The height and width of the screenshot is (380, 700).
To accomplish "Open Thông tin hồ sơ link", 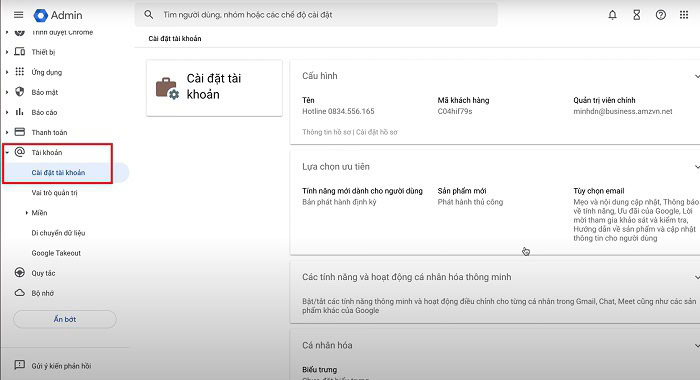I will coord(327,132).
